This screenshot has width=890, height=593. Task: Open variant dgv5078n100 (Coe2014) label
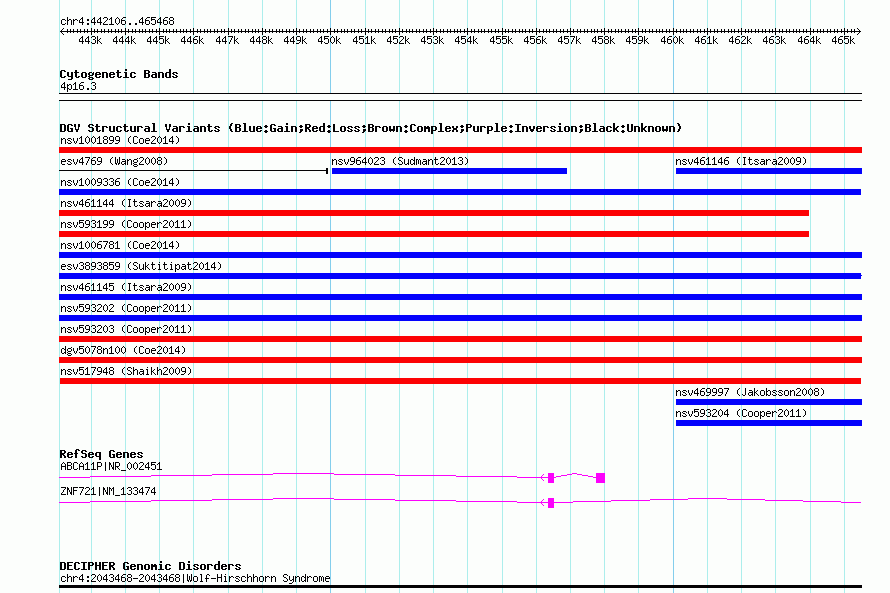[x=123, y=350]
